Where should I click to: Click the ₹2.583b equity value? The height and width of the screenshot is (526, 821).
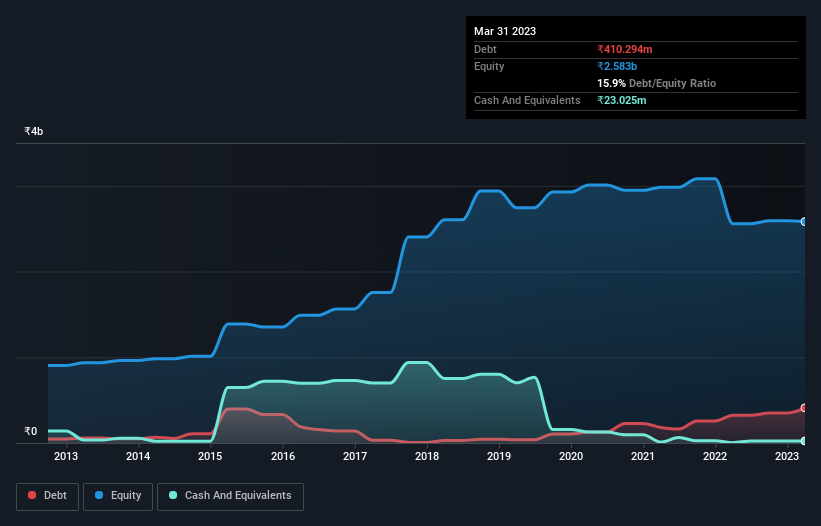click(617, 66)
